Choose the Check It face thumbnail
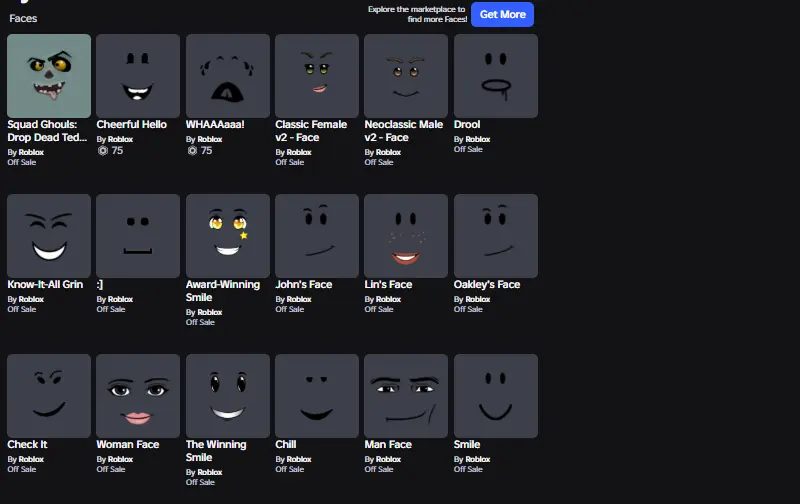Viewport: 800px width, 504px height. click(x=49, y=396)
